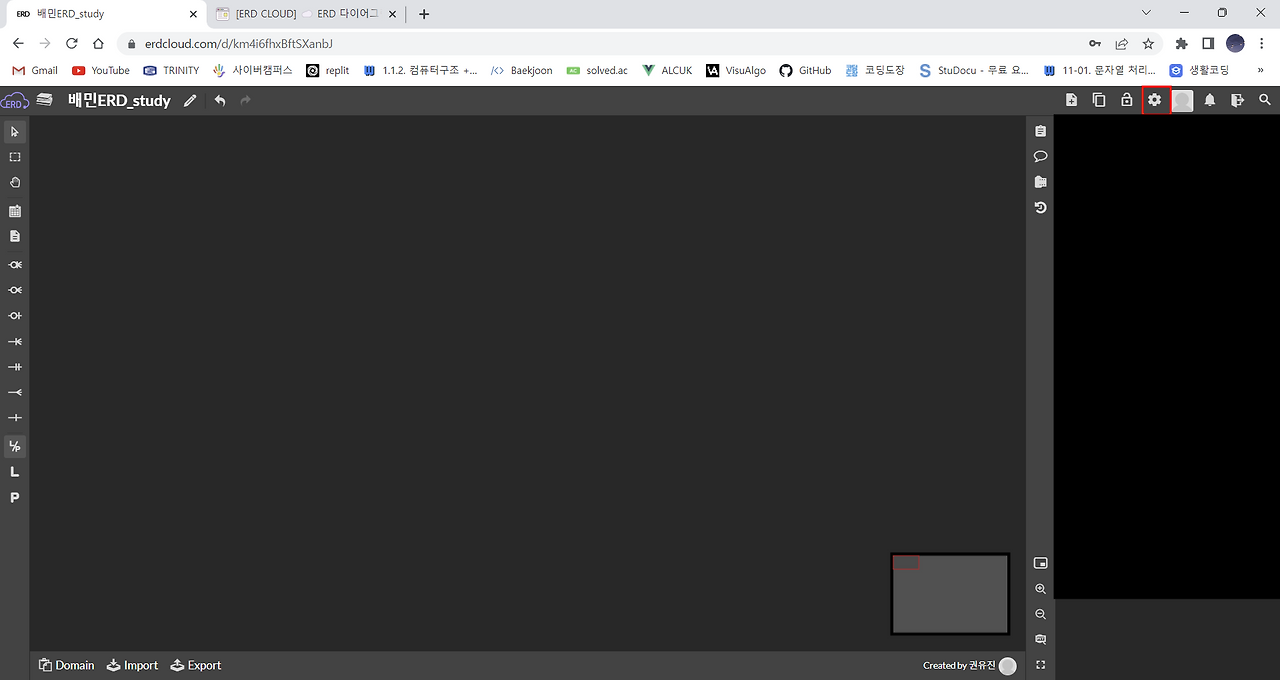Go back in browser history
Screen dimensions: 1280x680
[18, 44]
